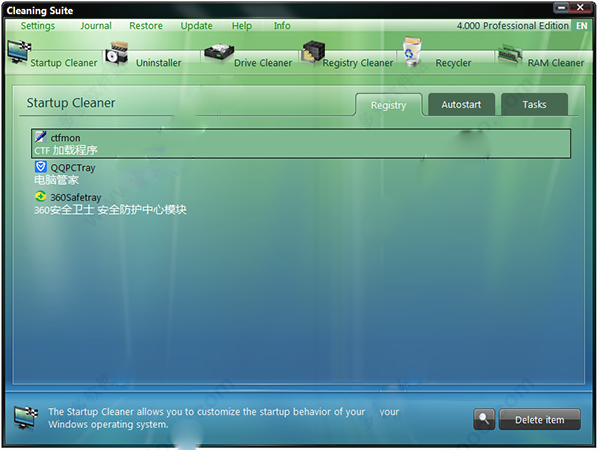Select the QQPCTray startup entry

(301, 173)
